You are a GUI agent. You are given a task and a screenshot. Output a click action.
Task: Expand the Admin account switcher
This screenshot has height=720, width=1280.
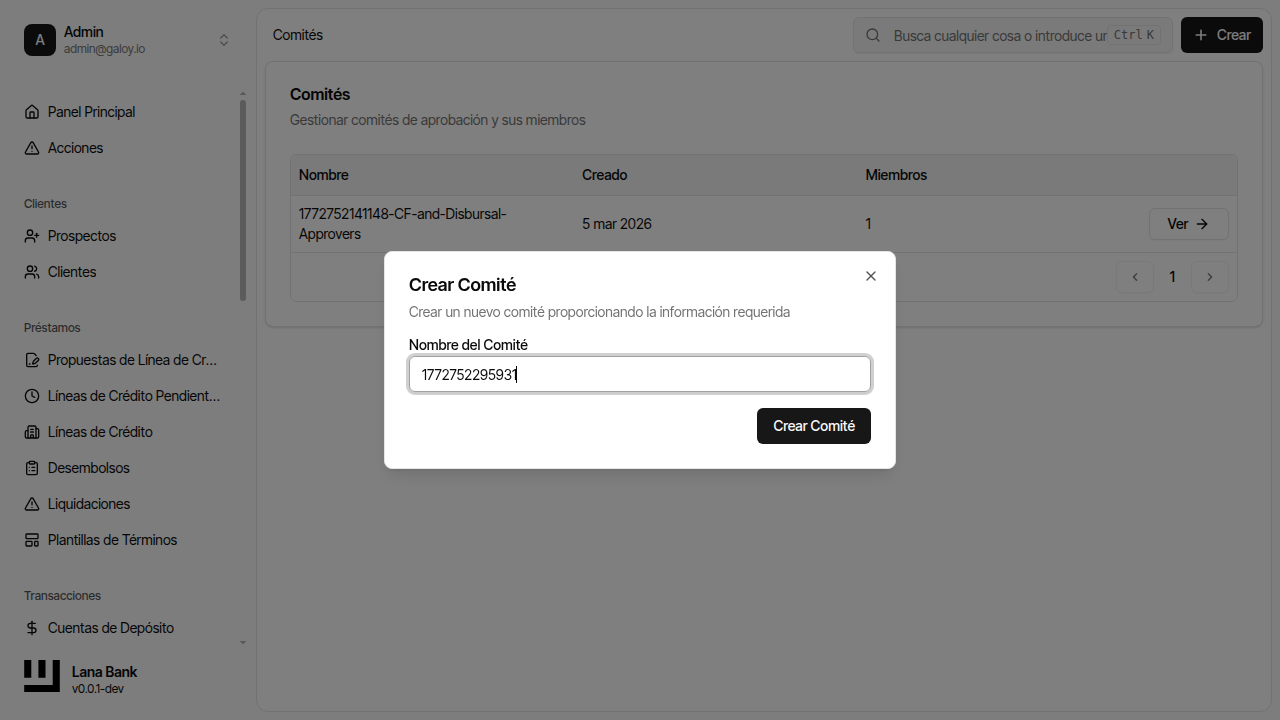[x=224, y=40]
